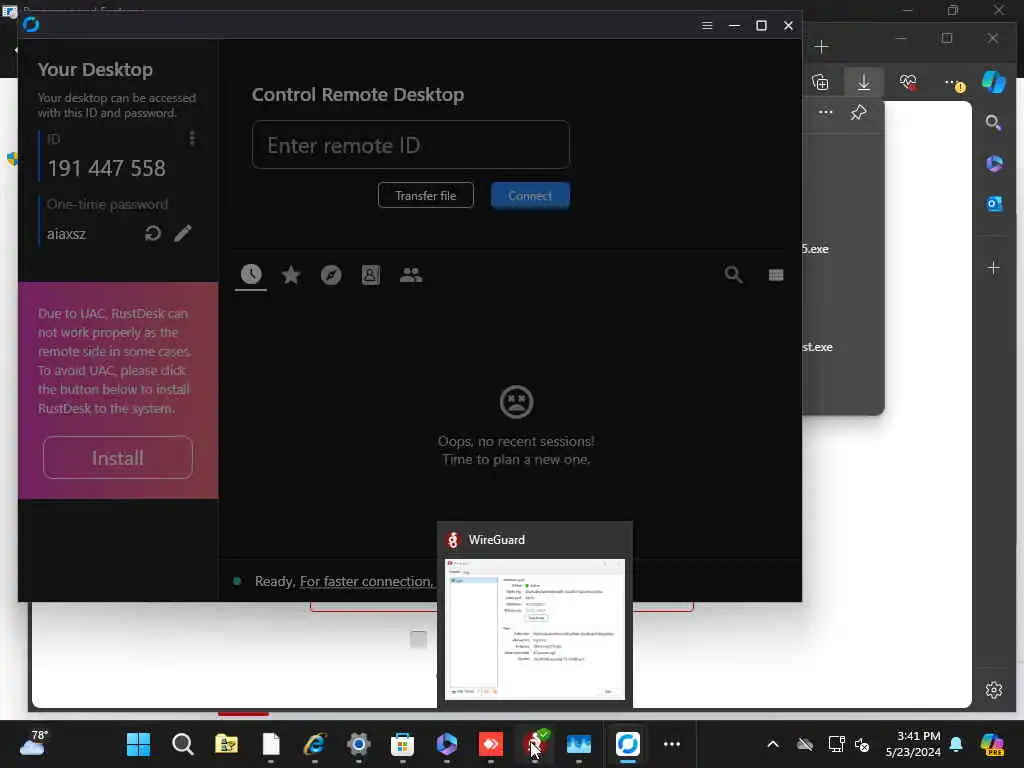Open Internet Explorer taskbar icon
Viewport: 1024px width, 768px height.
pyautogui.click(x=314, y=744)
